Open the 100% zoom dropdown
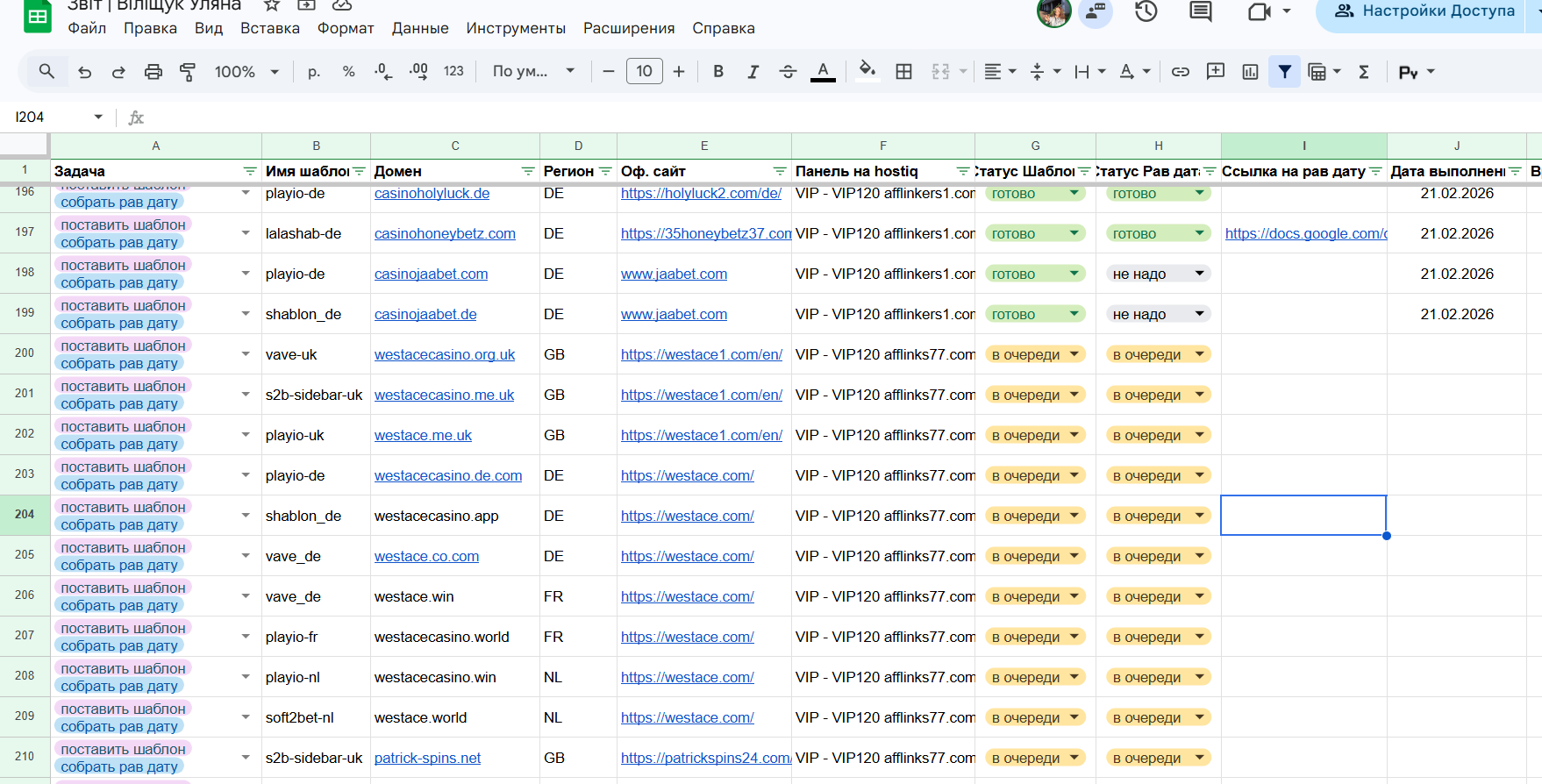This screenshot has width=1542, height=784. coord(246,72)
